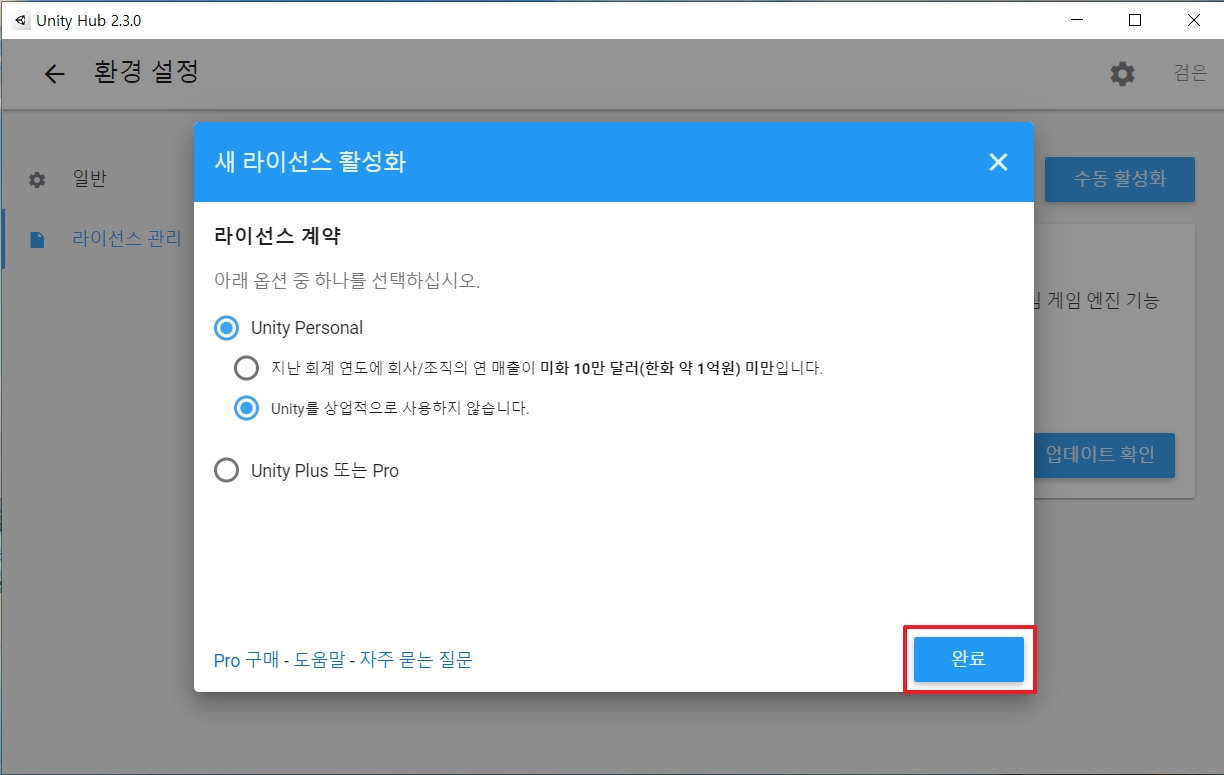This screenshot has height=775, width=1224.
Task: Select the Unity Personal radio button
Action: click(227, 328)
